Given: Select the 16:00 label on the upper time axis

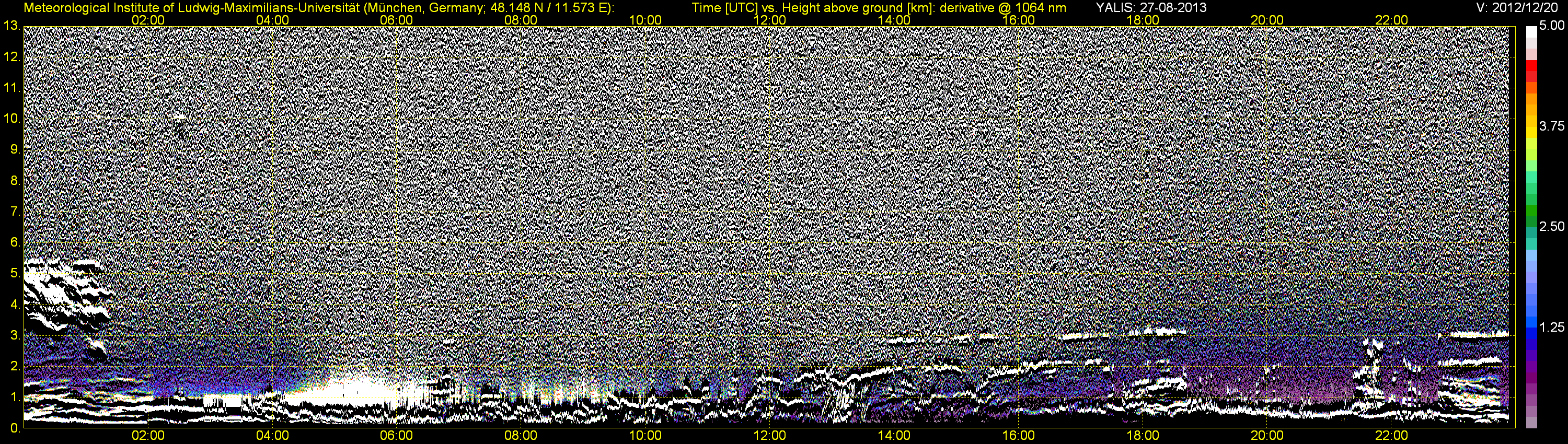Looking at the screenshot, I should pyautogui.click(x=1018, y=20).
